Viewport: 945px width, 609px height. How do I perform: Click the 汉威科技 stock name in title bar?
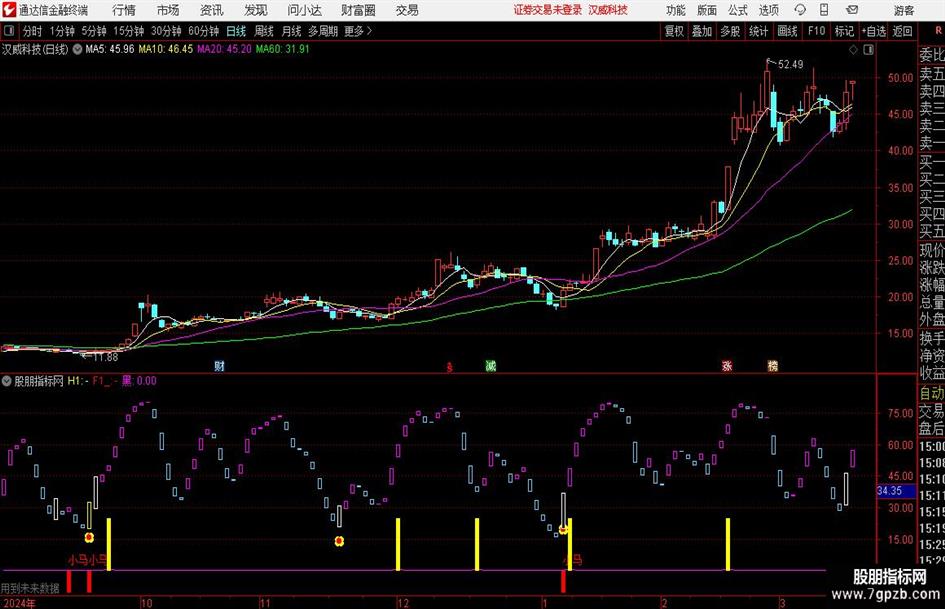coord(608,10)
